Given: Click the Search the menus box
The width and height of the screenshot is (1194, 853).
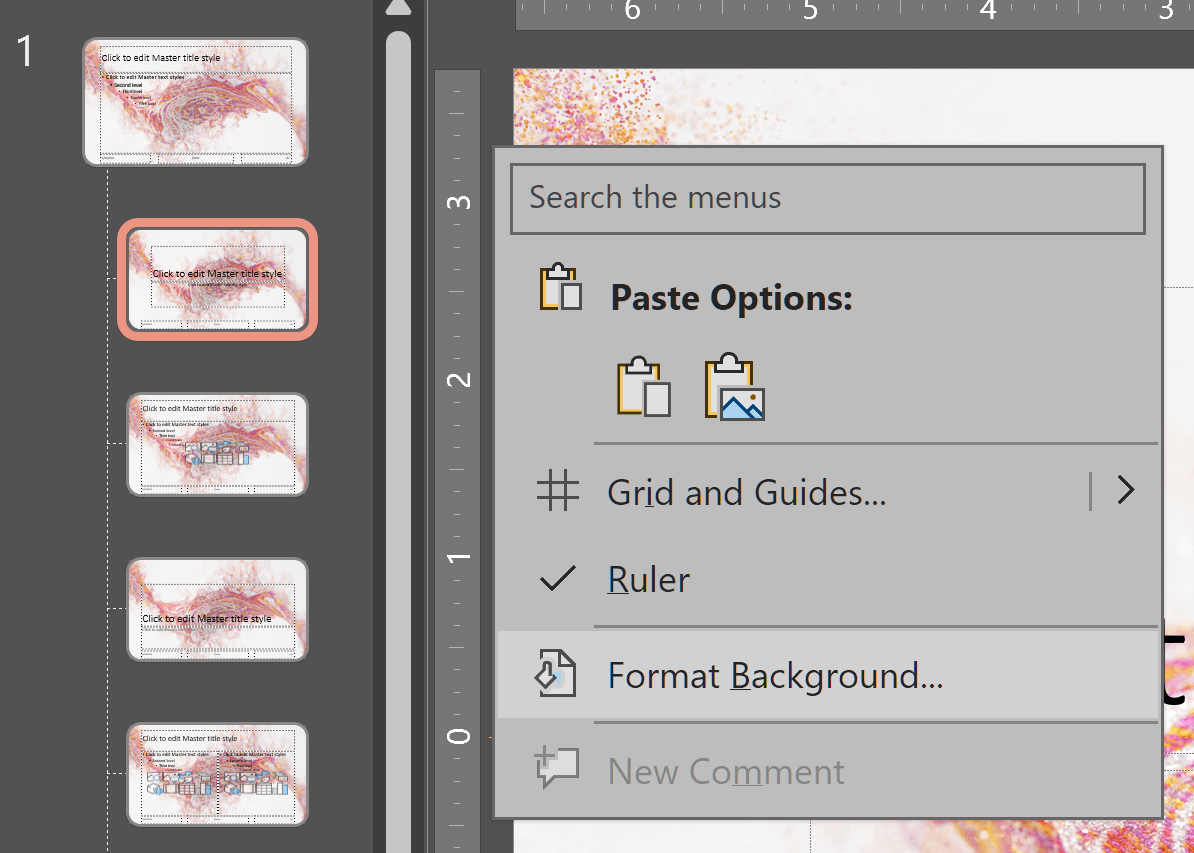Looking at the screenshot, I should (x=828, y=198).
